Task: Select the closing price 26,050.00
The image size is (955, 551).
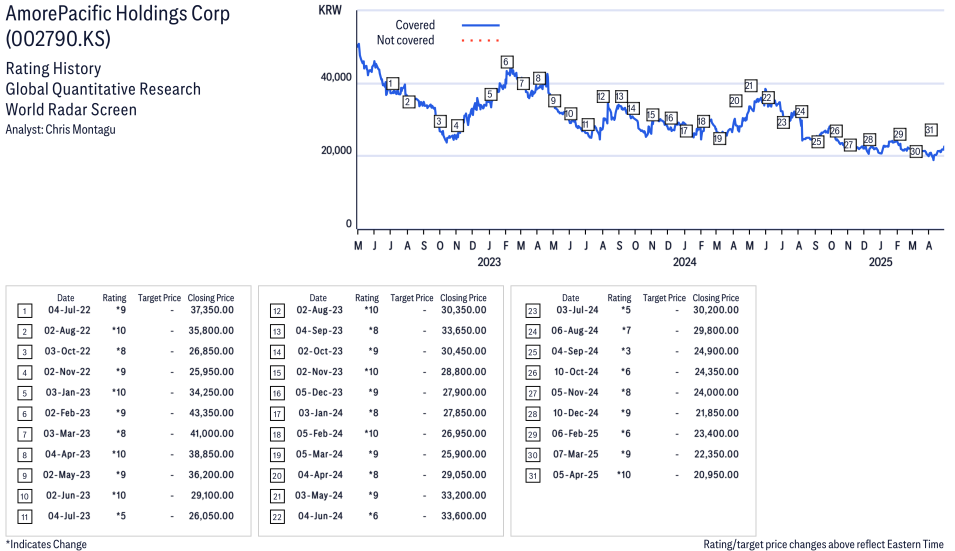Action: [211, 516]
